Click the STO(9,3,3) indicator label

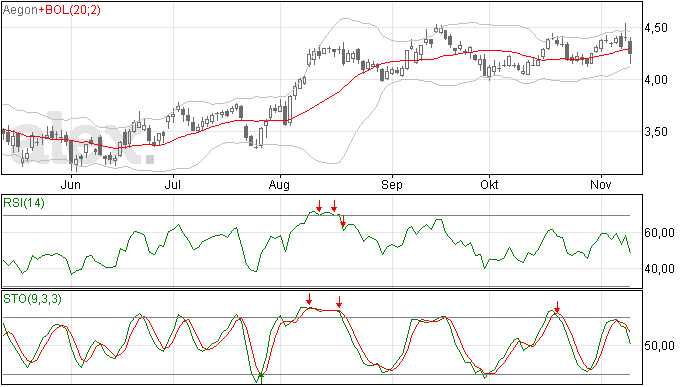pyautogui.click(x=32, y=299)
